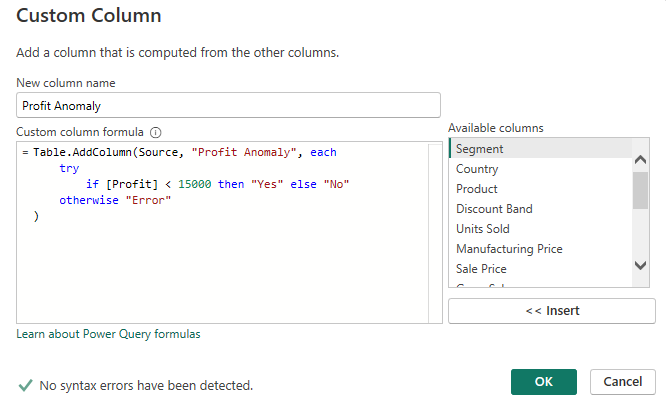Click the New column name field

[228, 105]
